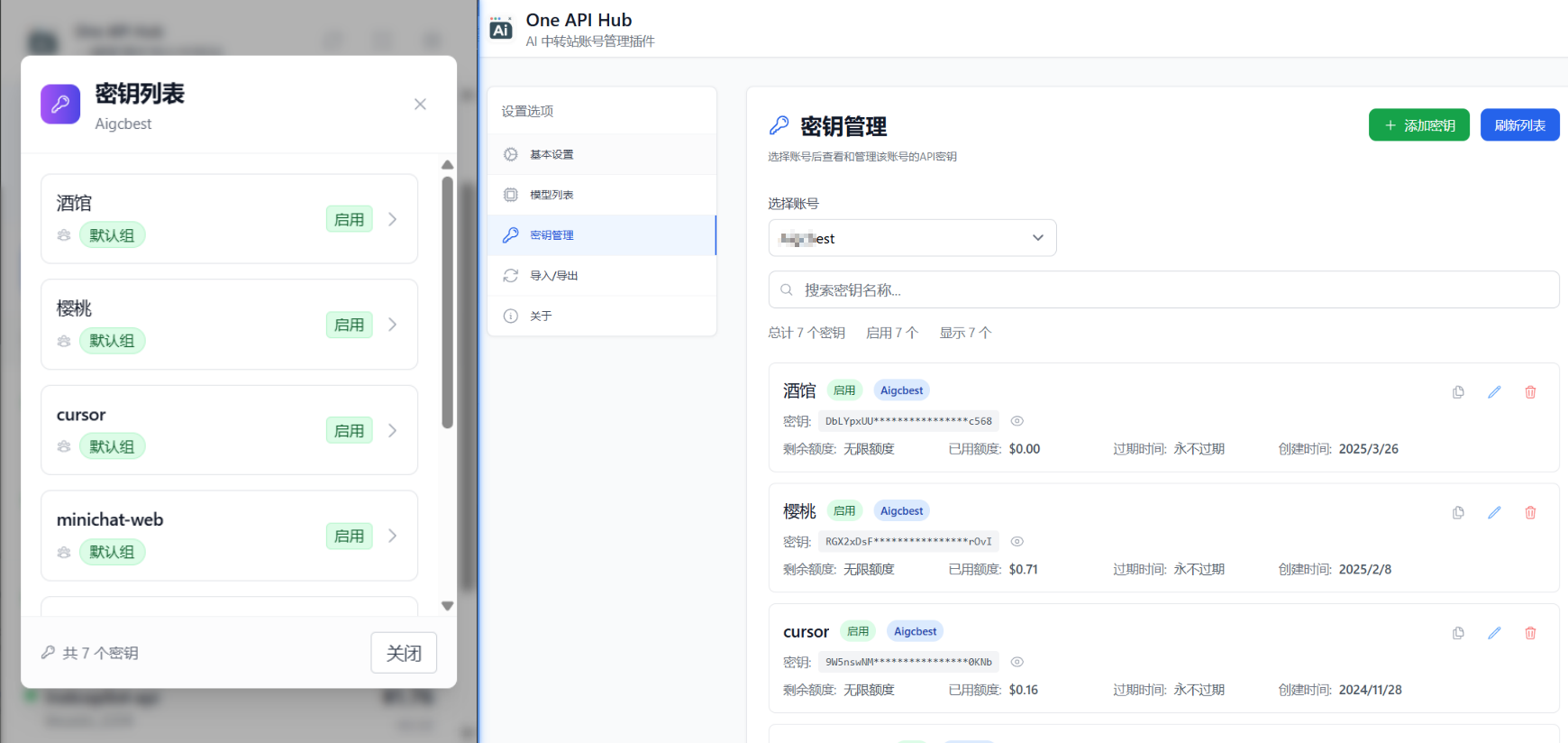Select the 密钥管理 settings section
This screenshot has width=1568, height=743.
click(602, 235)
